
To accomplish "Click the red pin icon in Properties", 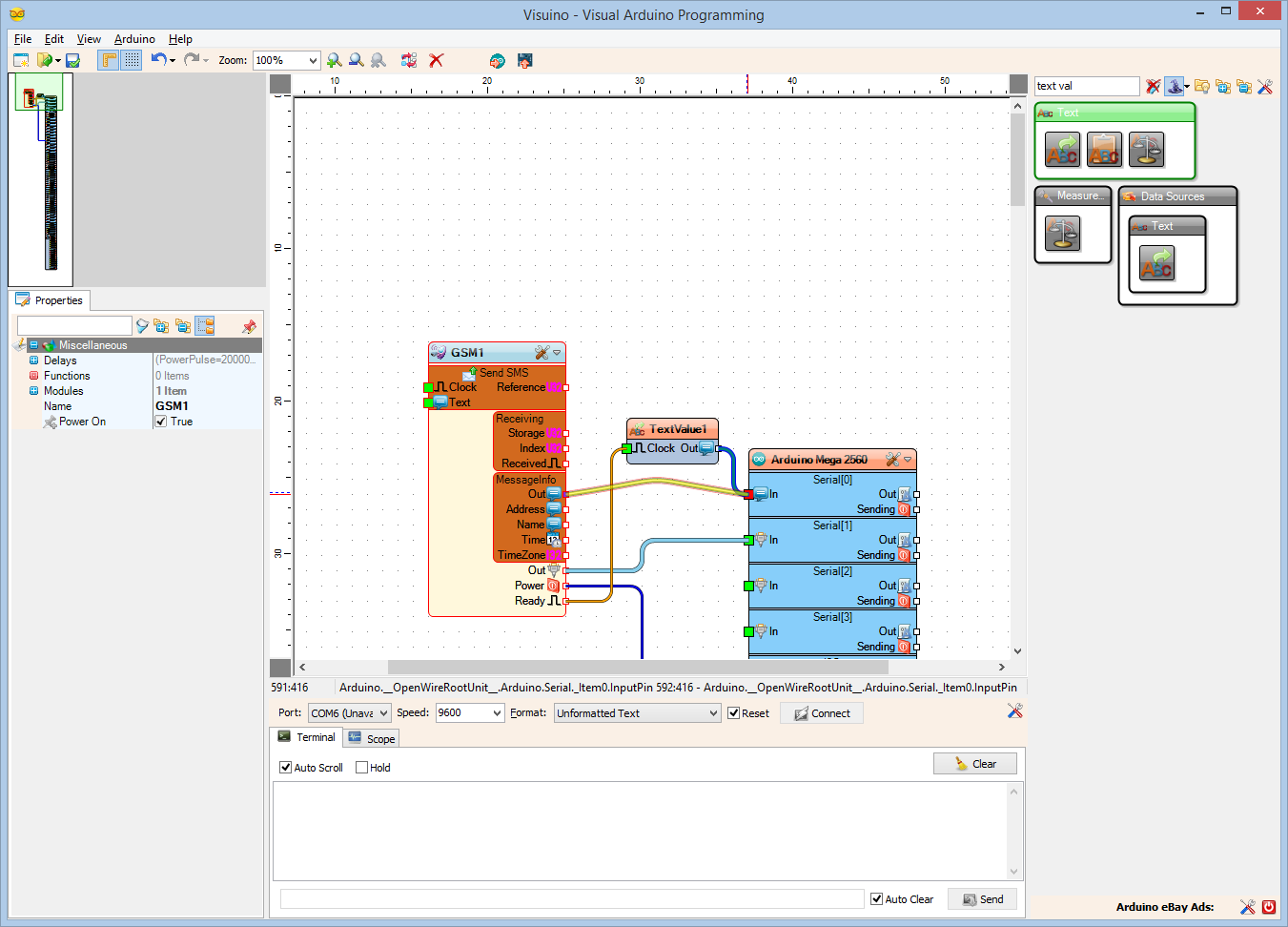I will click(x=249, y=326).
